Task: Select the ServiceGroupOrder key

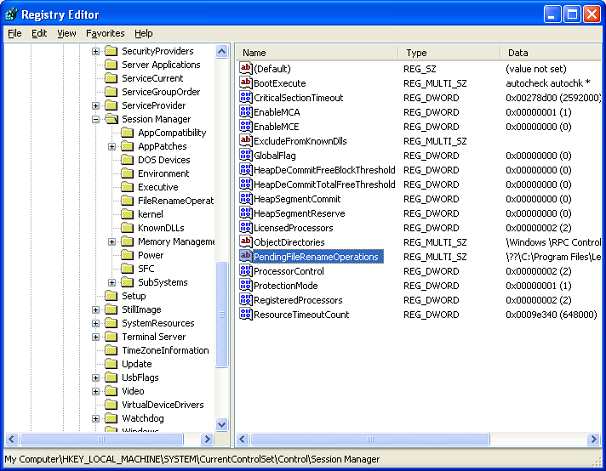Action: coord(161,92)
